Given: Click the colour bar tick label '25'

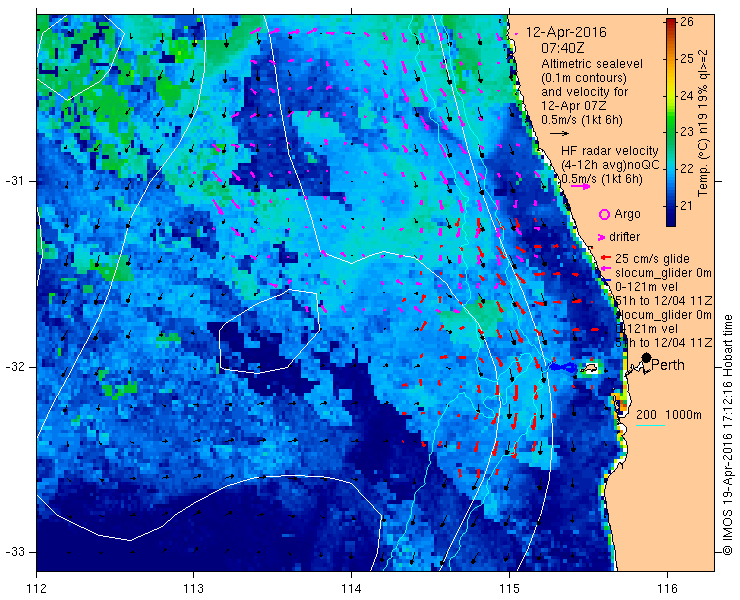Looking at the screenshot, I should pyautogui.click(x=687, y=59).
